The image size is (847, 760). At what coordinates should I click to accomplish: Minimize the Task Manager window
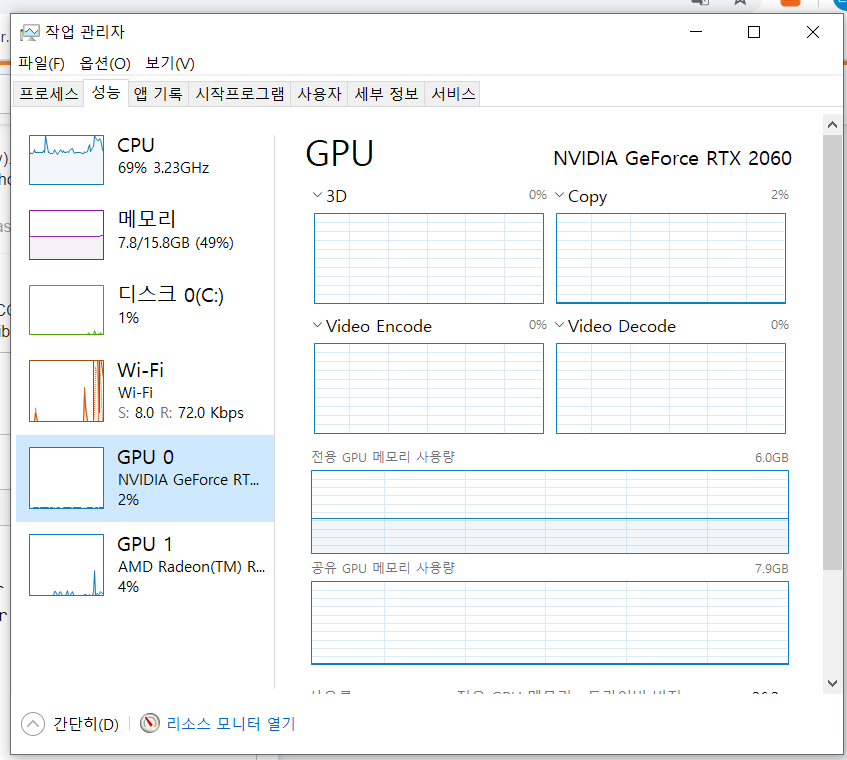tap(696, 32)
